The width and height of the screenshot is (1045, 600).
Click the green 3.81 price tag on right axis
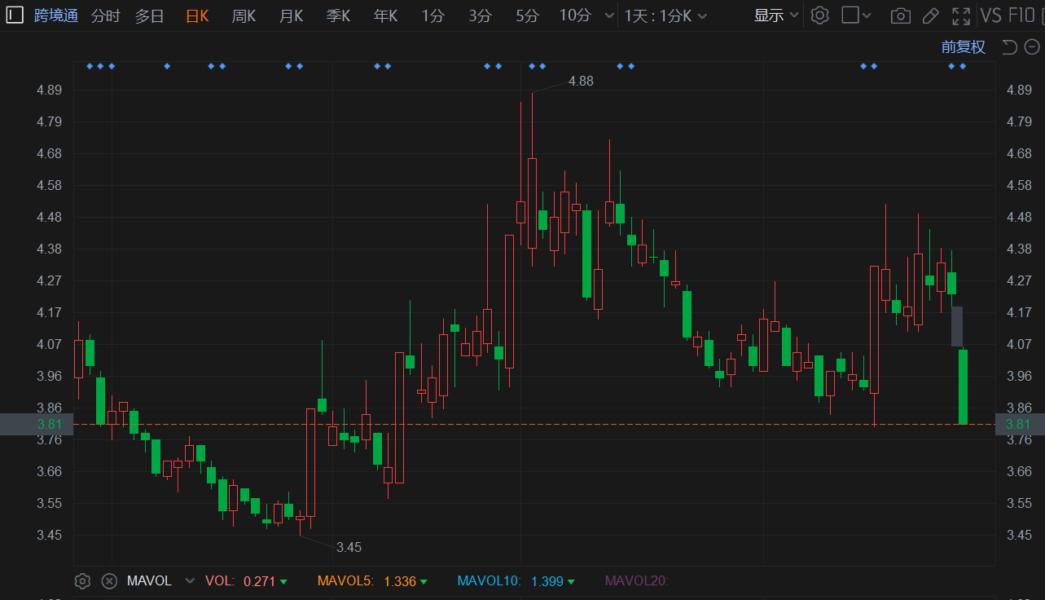[x=1019, y=424]
